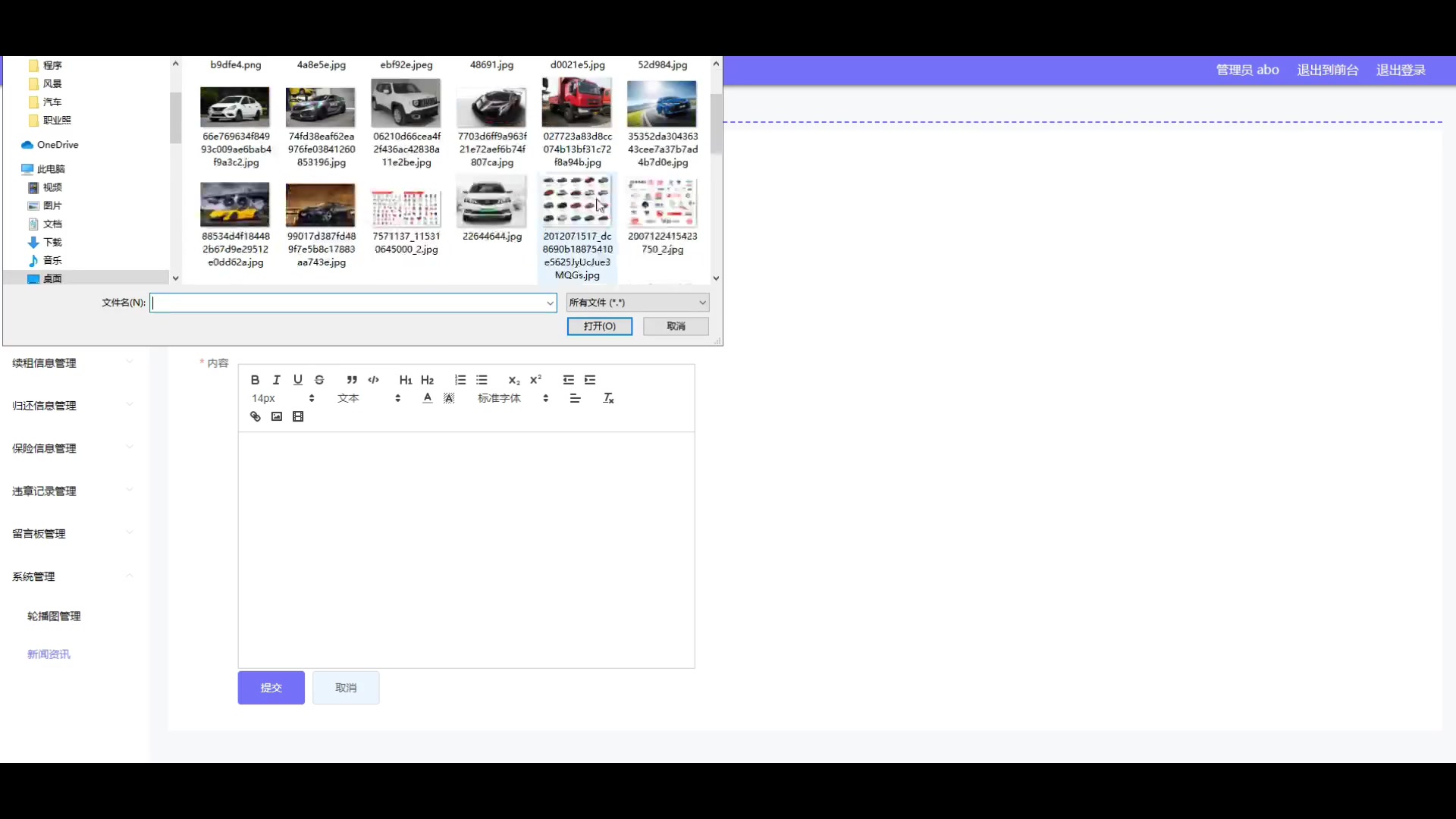1456x819 pixels.
Task: Clear text formatting
Action: point(608,398)
